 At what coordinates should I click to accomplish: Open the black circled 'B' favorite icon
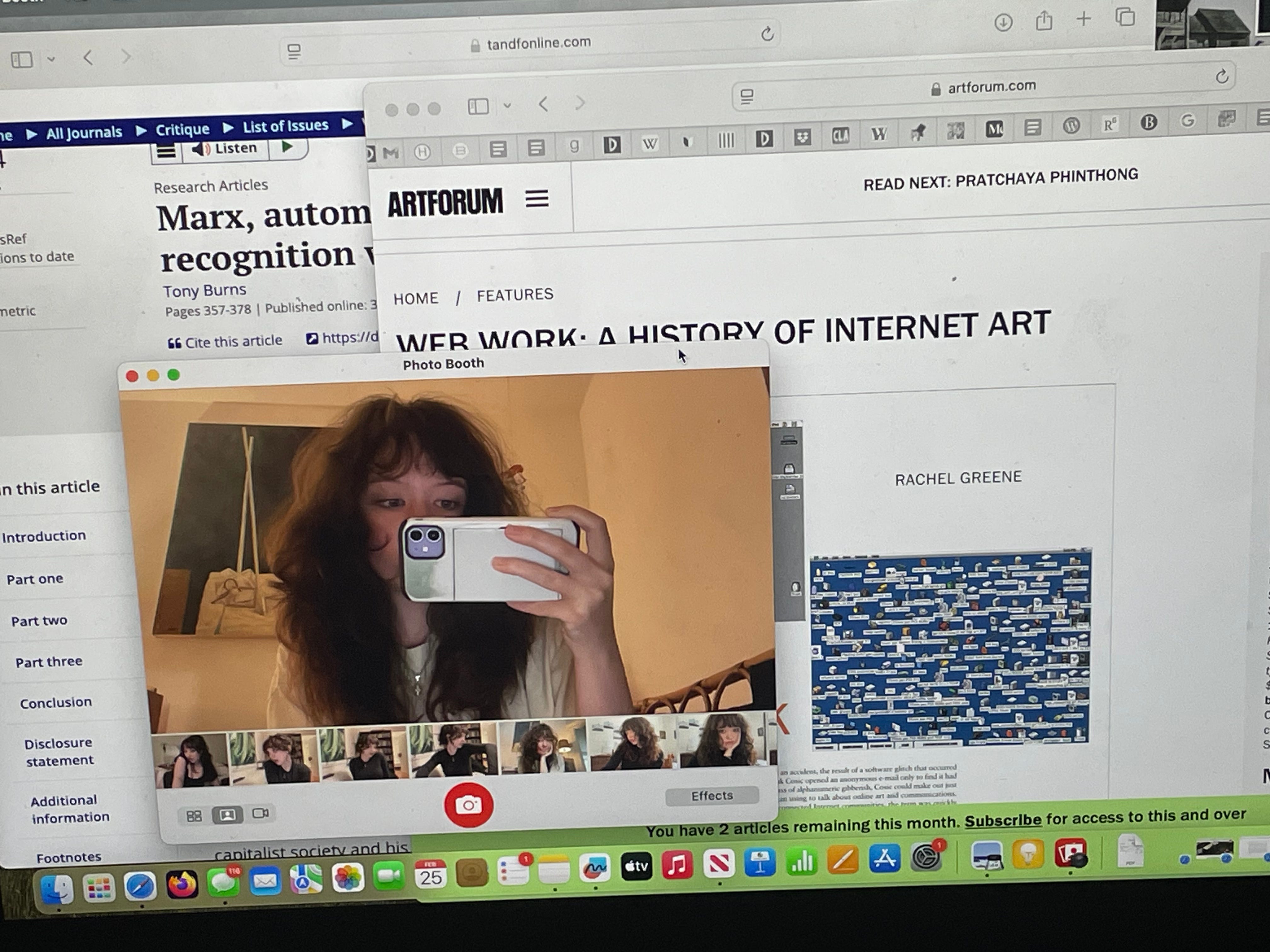point(1148,122)
